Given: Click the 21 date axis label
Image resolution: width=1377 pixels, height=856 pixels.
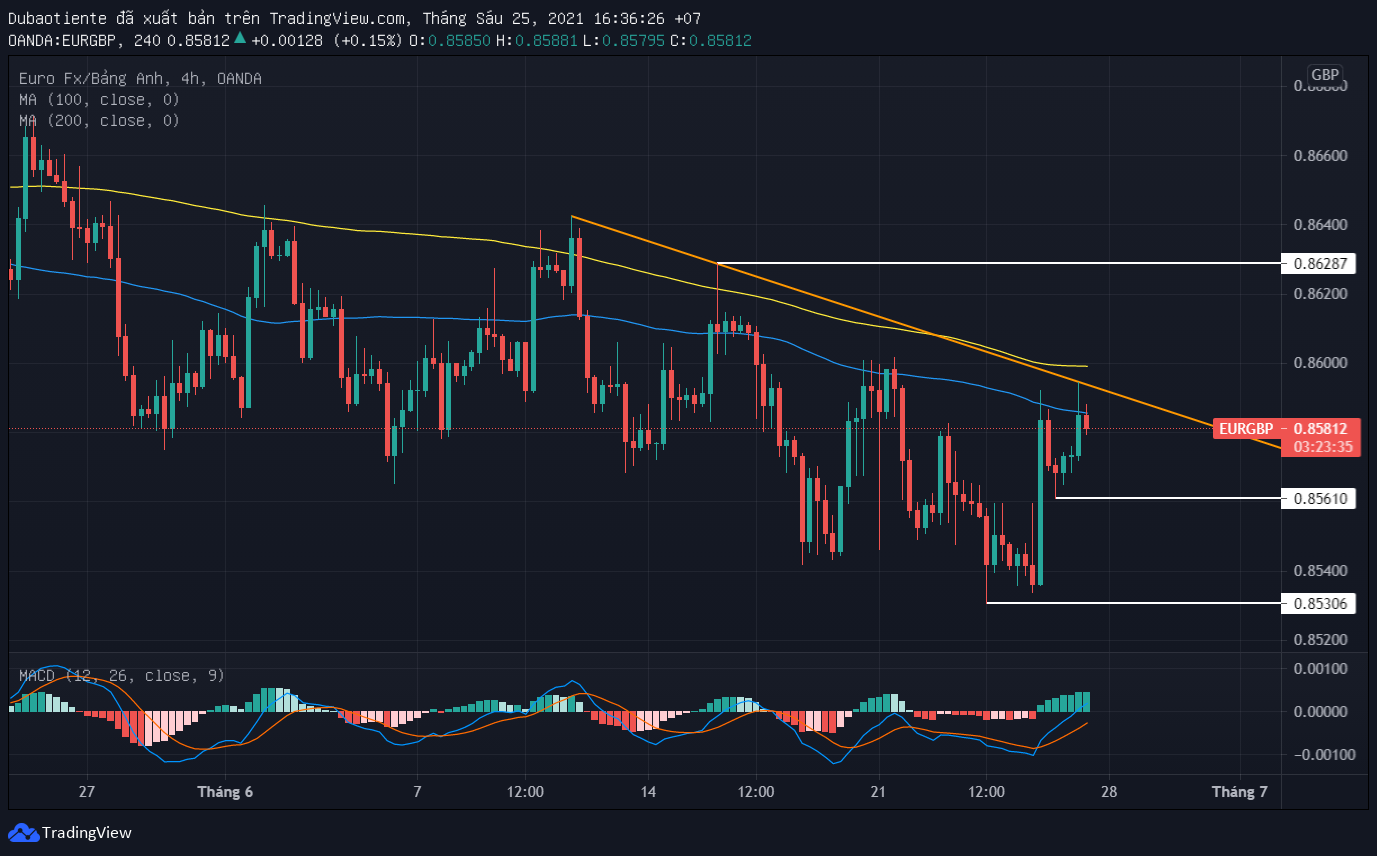Looking at the screenshot, I should 878,791.
